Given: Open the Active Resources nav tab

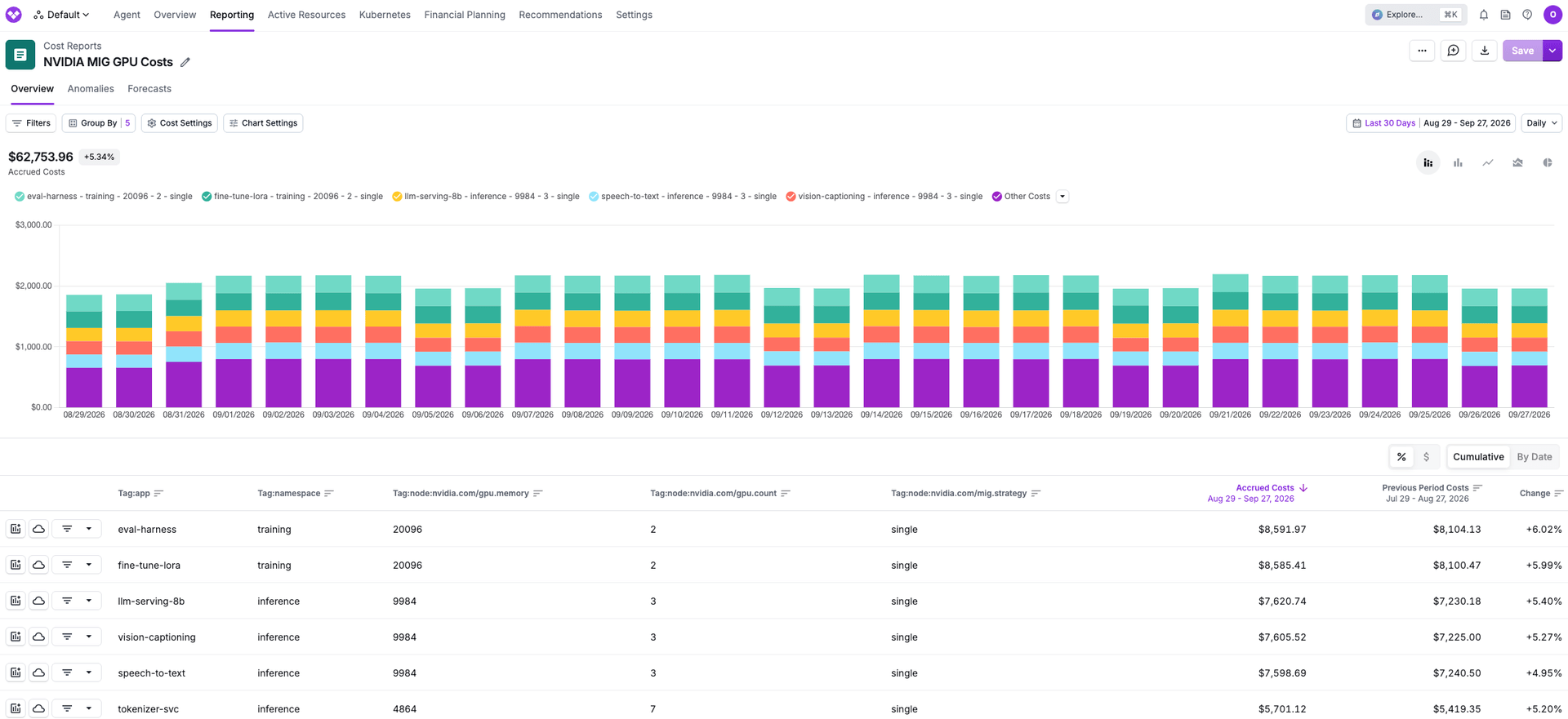Looking at the screenshot, I should [x=306, y=15].
